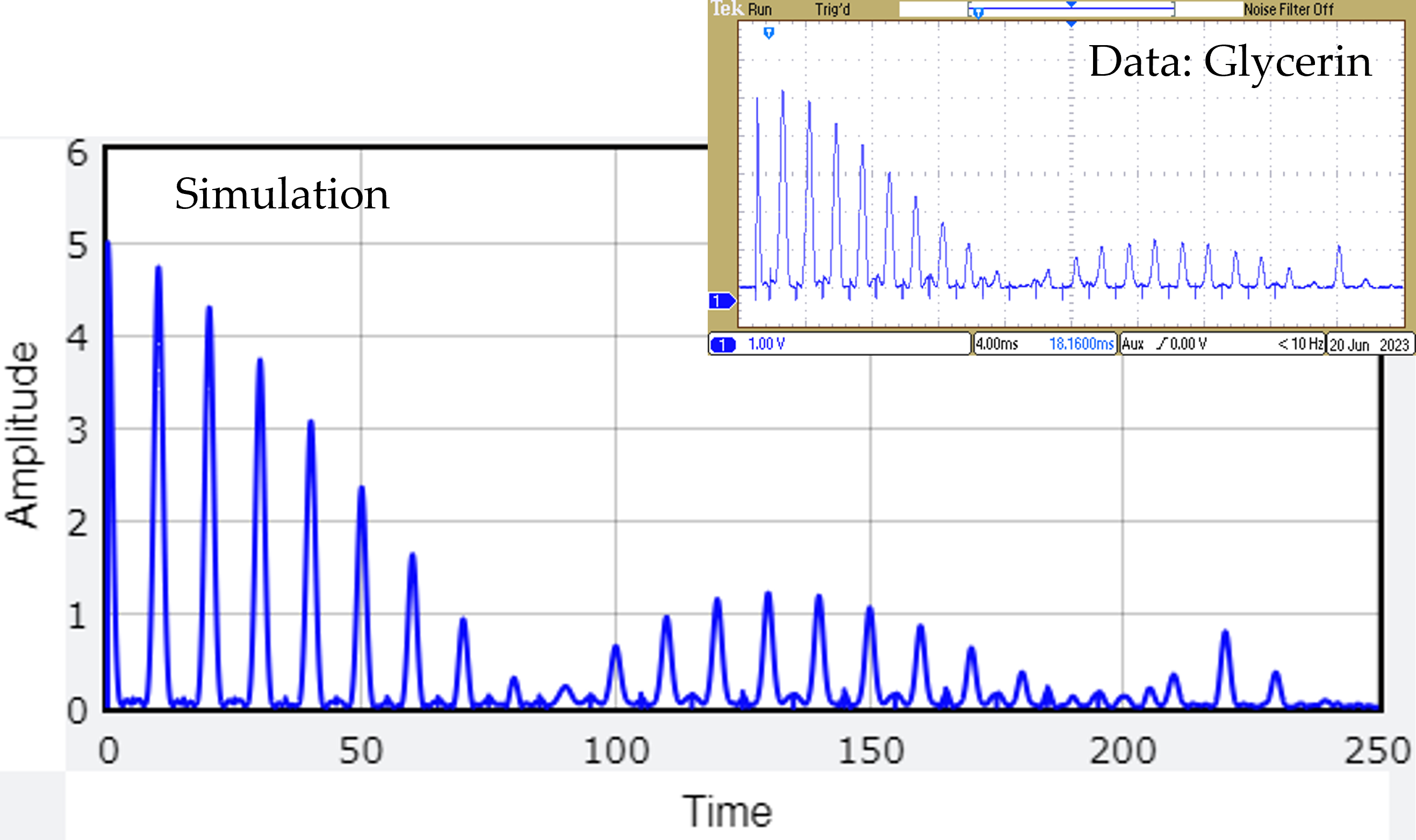Click the 20 Jun 2023 date readout
Viewport: 1416px width, 840px height.
click(1368, 345)
